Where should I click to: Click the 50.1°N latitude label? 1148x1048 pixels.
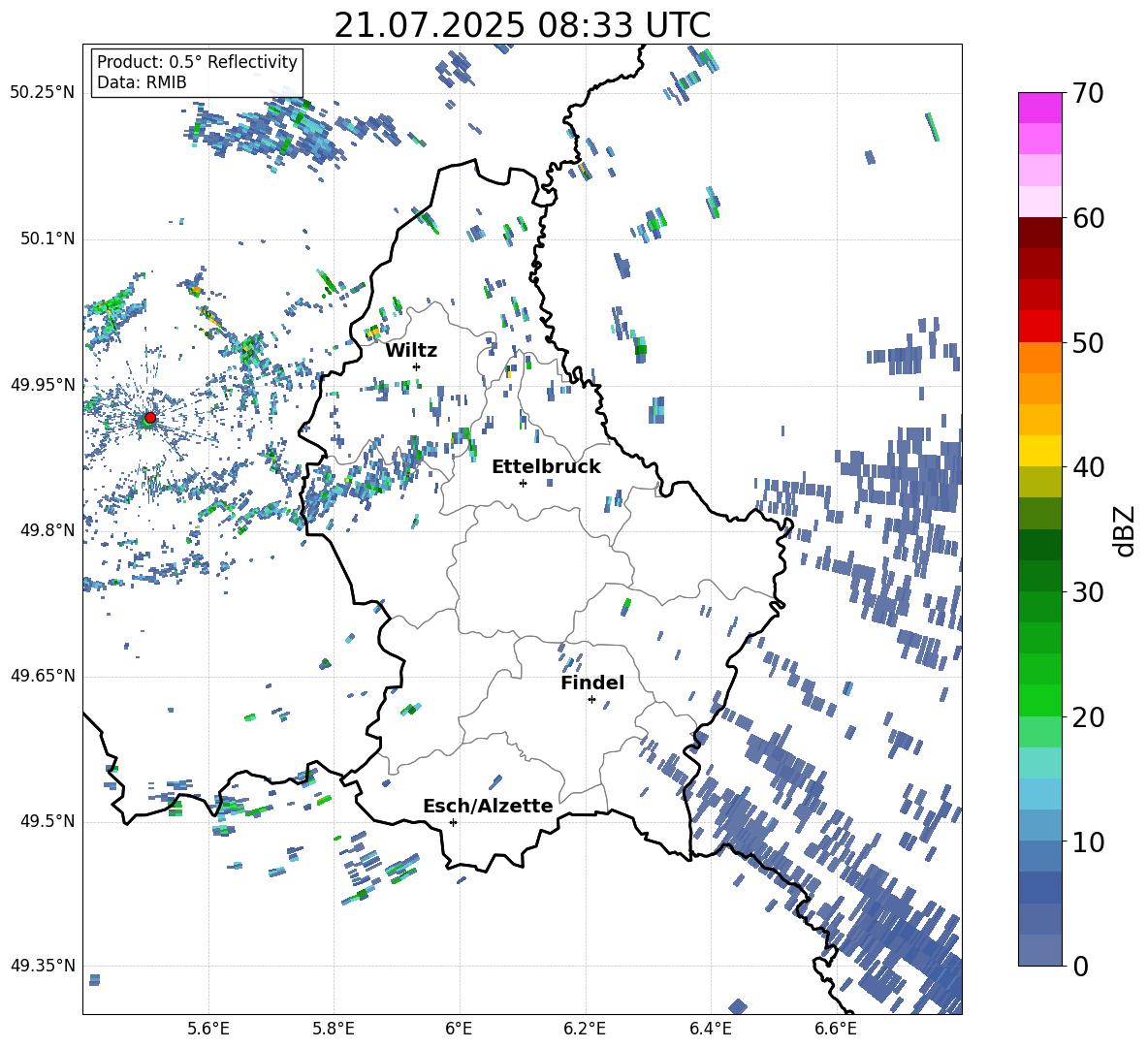coord(48,239)
